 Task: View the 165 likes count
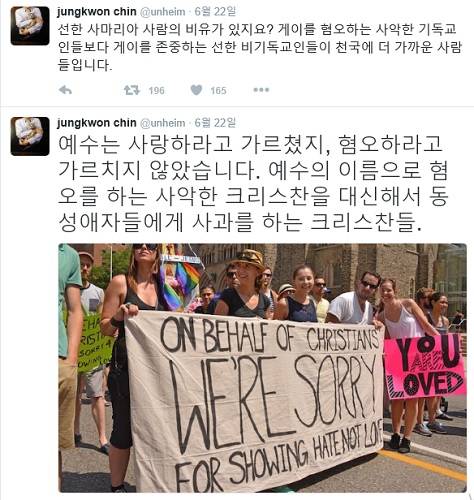coord(218,91)
